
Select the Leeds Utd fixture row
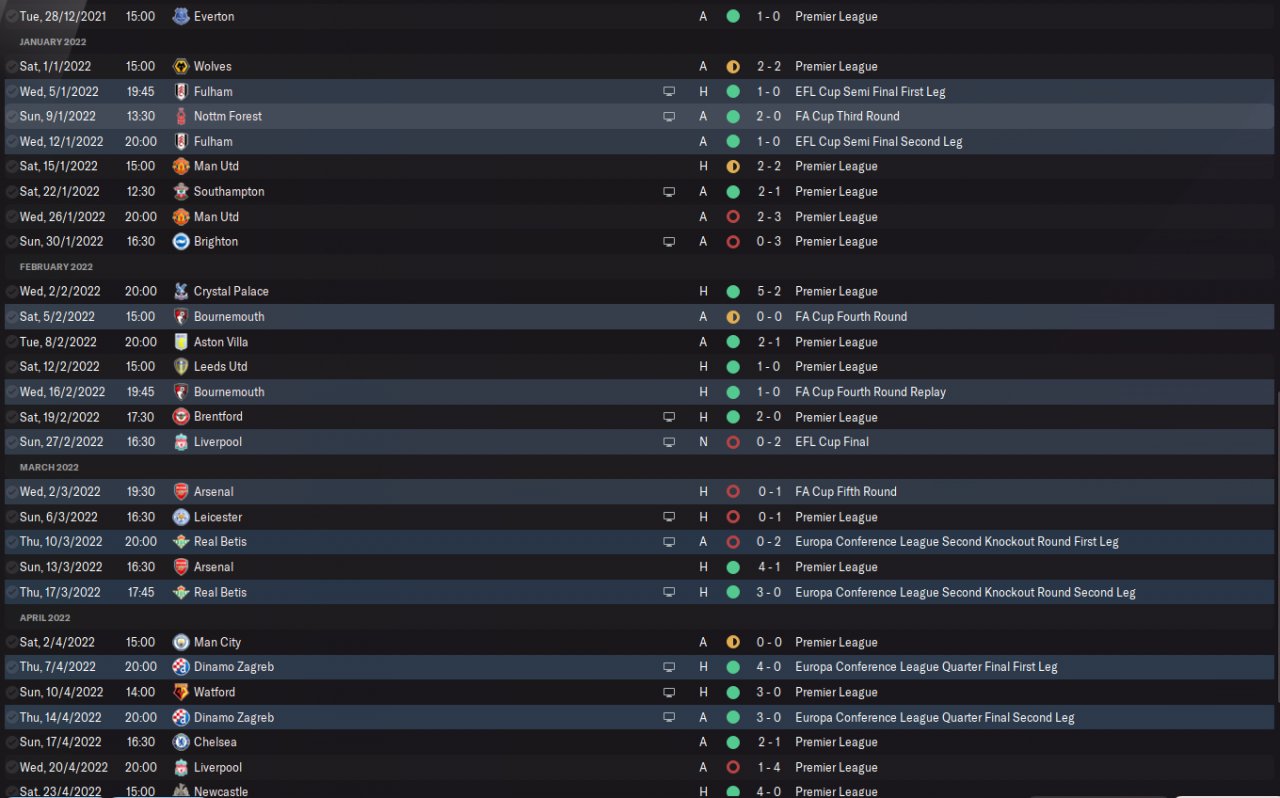(640, 366)
